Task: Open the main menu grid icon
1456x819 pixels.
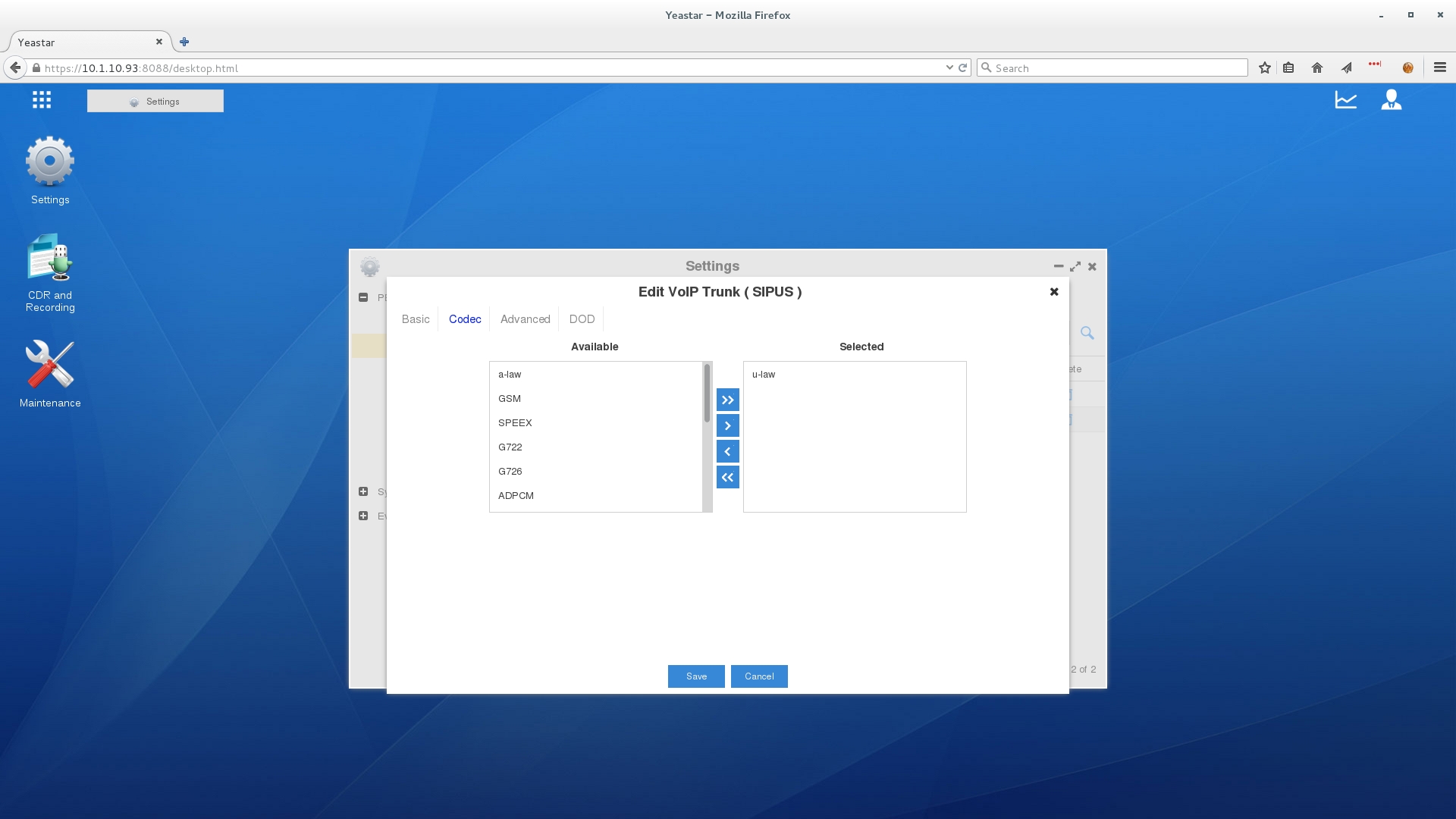Action: [x=42, y=99]
